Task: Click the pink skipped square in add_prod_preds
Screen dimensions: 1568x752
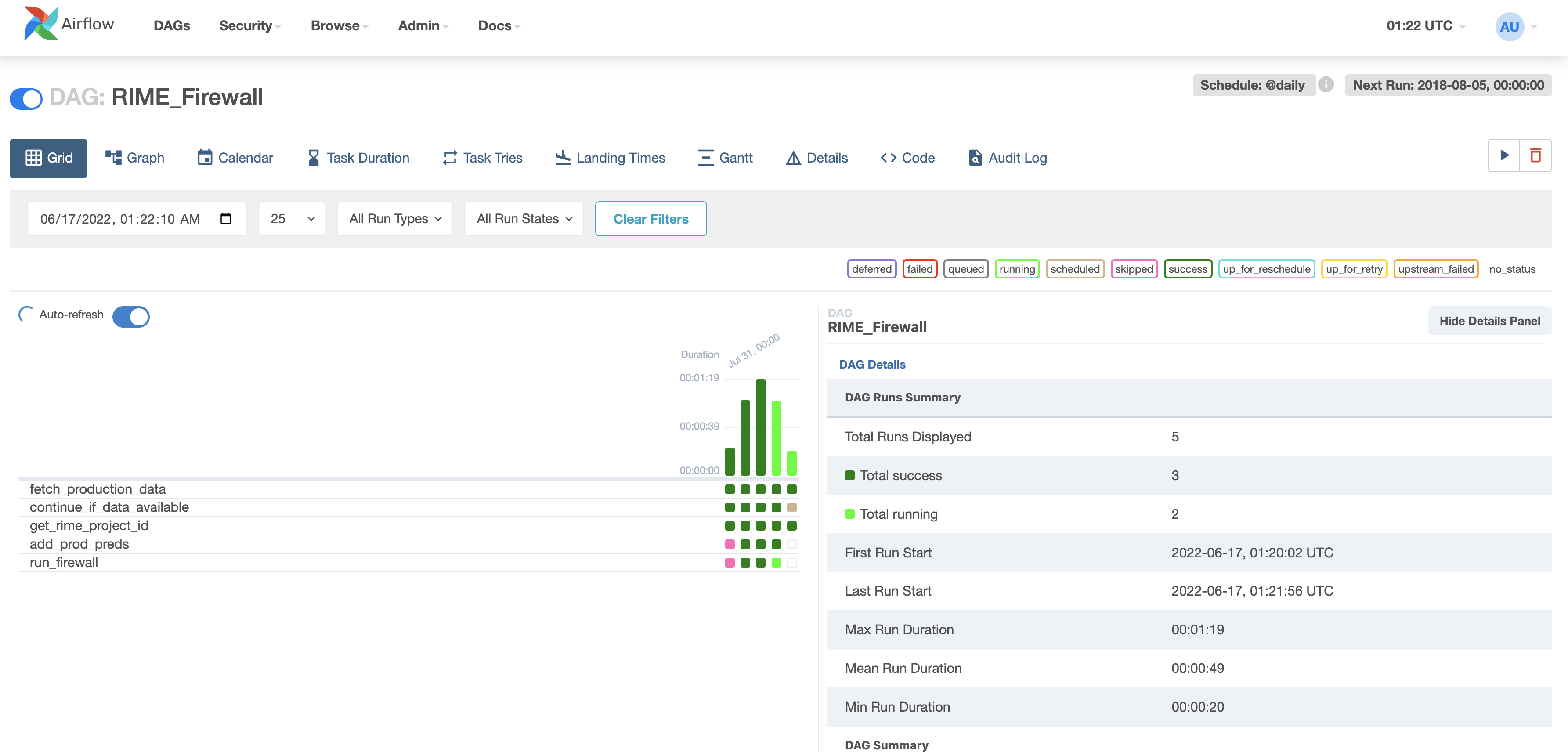Action: (730, 544)
